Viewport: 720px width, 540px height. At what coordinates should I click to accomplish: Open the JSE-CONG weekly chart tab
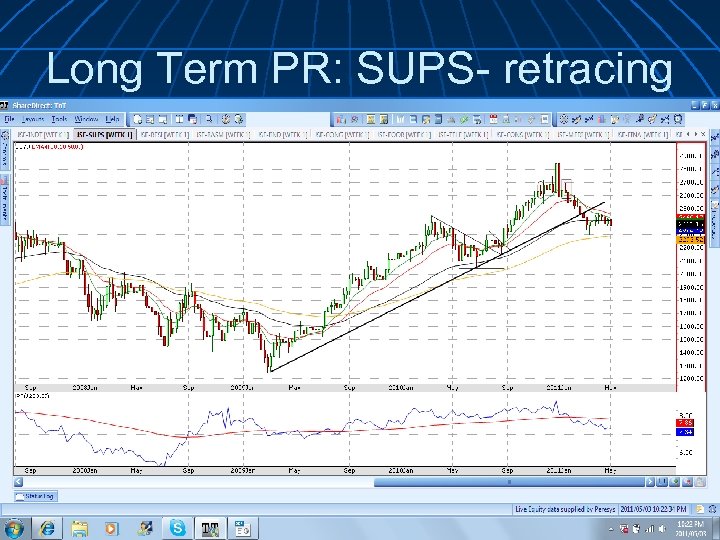point(342,135)
